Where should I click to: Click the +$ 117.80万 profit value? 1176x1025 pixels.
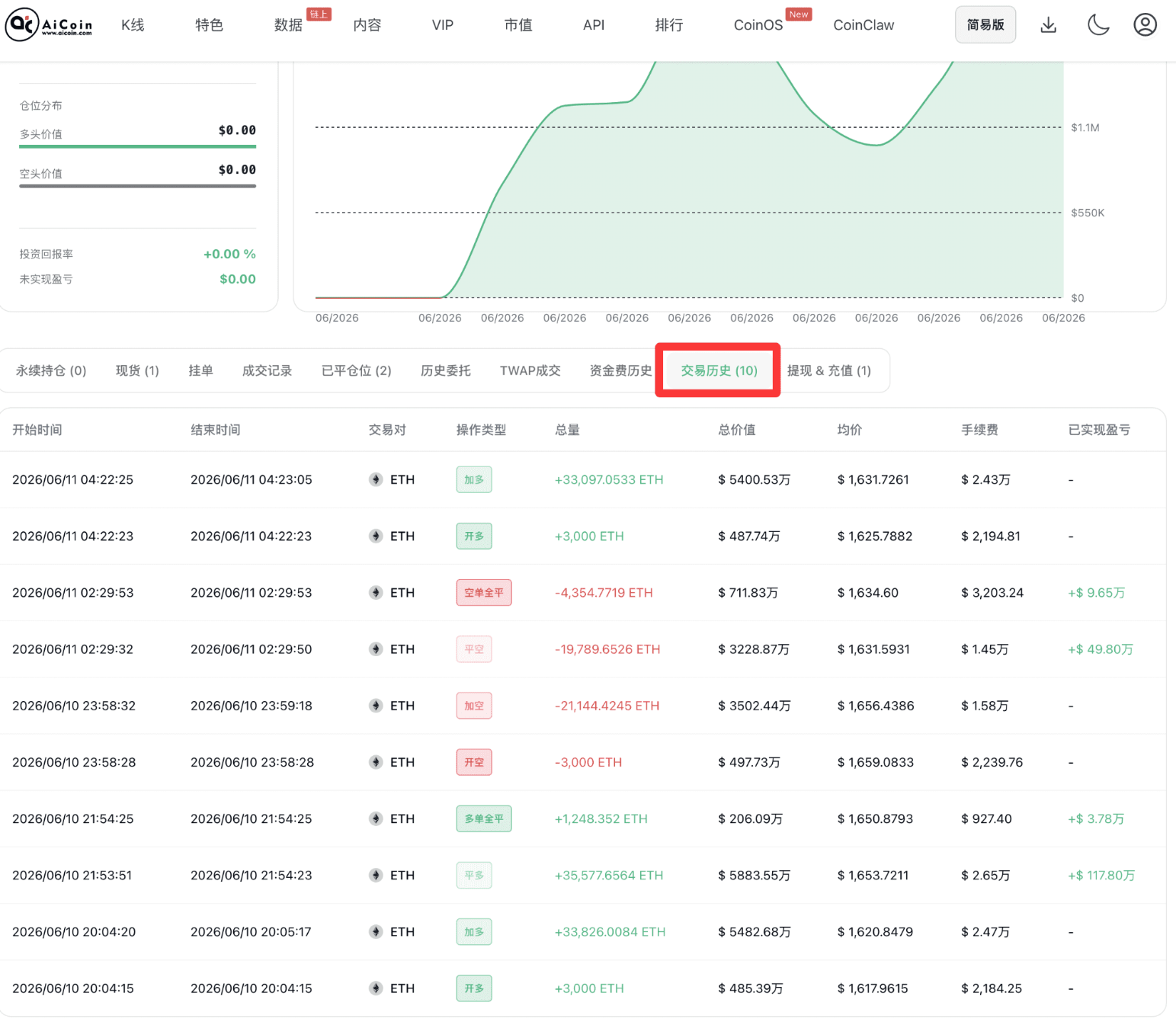click(1101, 875)
